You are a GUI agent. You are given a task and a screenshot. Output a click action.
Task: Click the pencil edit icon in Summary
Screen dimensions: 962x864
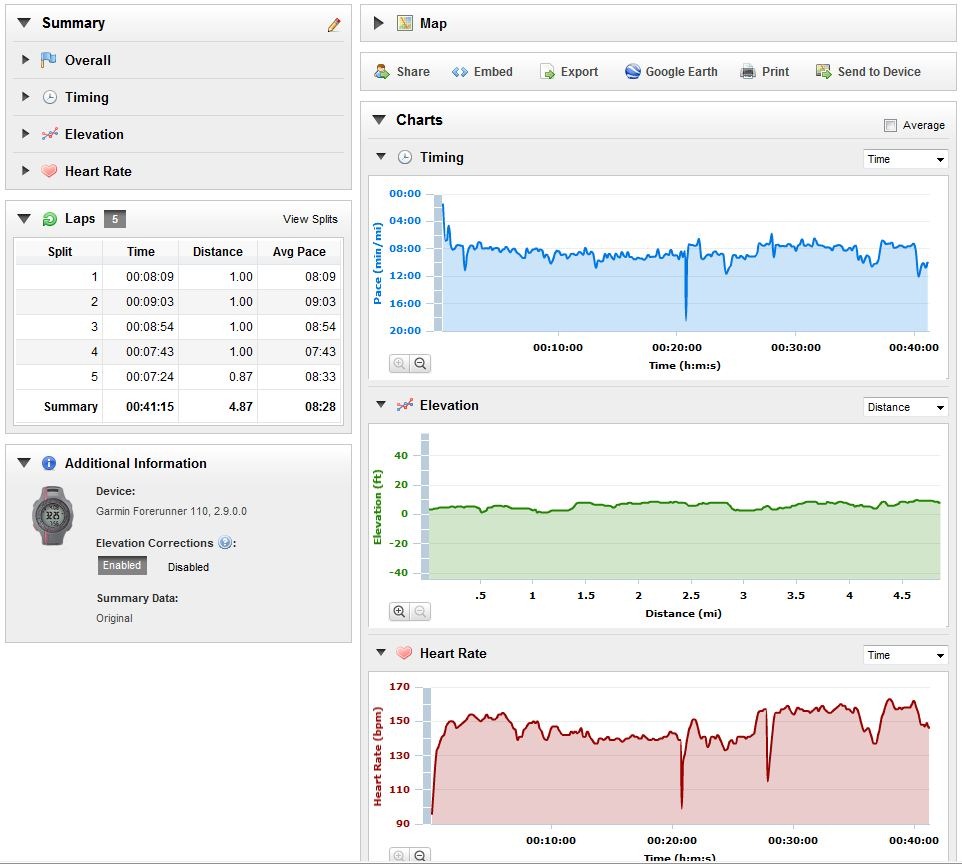(334, 25)
